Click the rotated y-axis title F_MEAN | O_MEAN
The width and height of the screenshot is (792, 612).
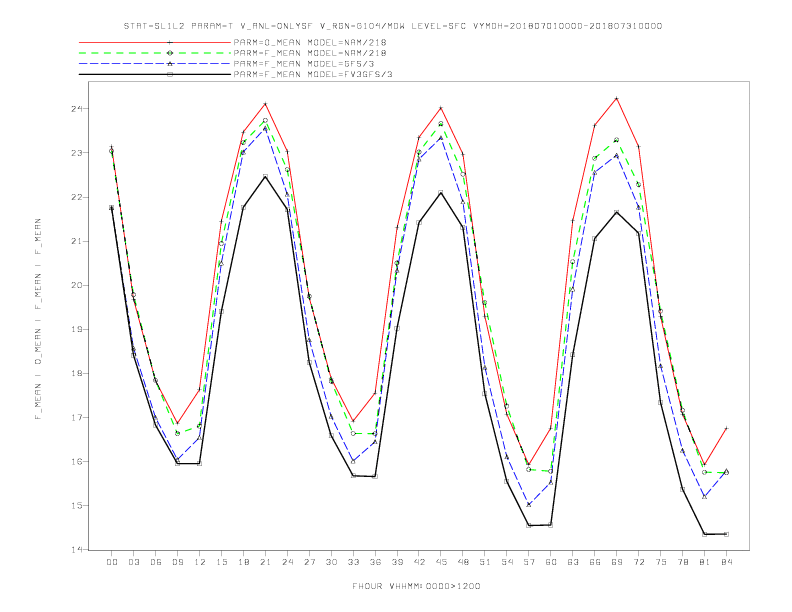tap(38, 319)
